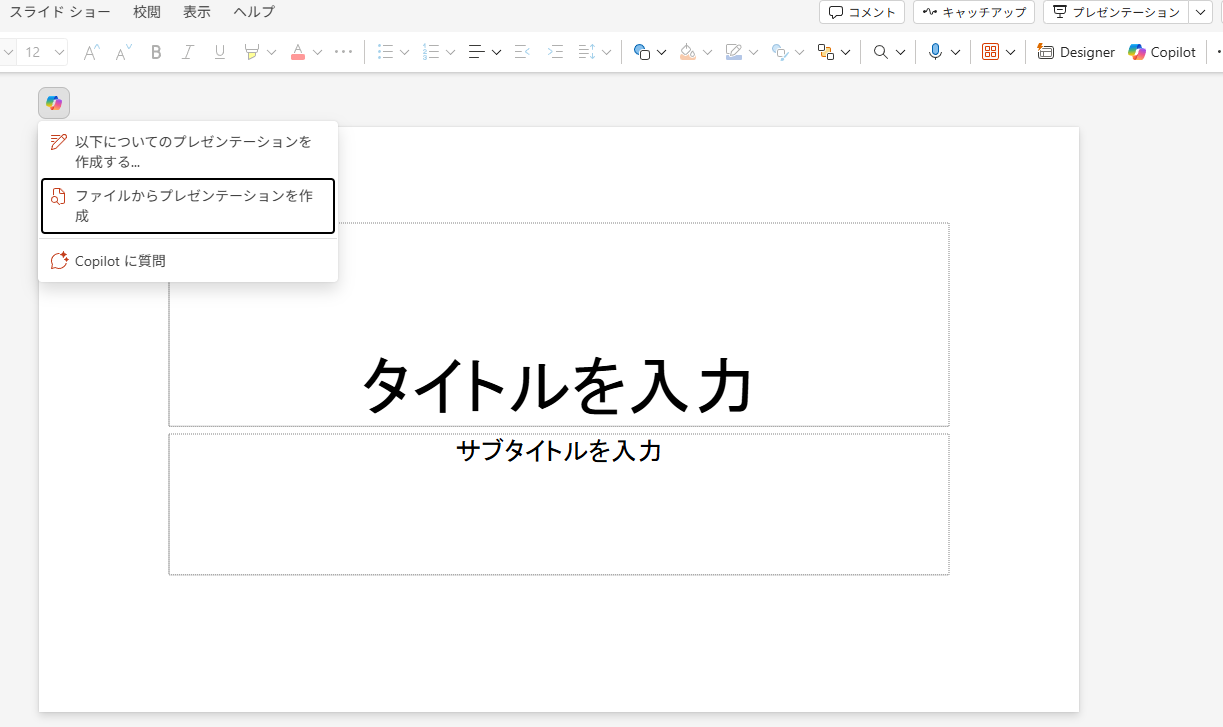Click the Shapes insert icon
Image resolution: width=1223 pixels, height=727 pixels.
[x=642, y=52]
